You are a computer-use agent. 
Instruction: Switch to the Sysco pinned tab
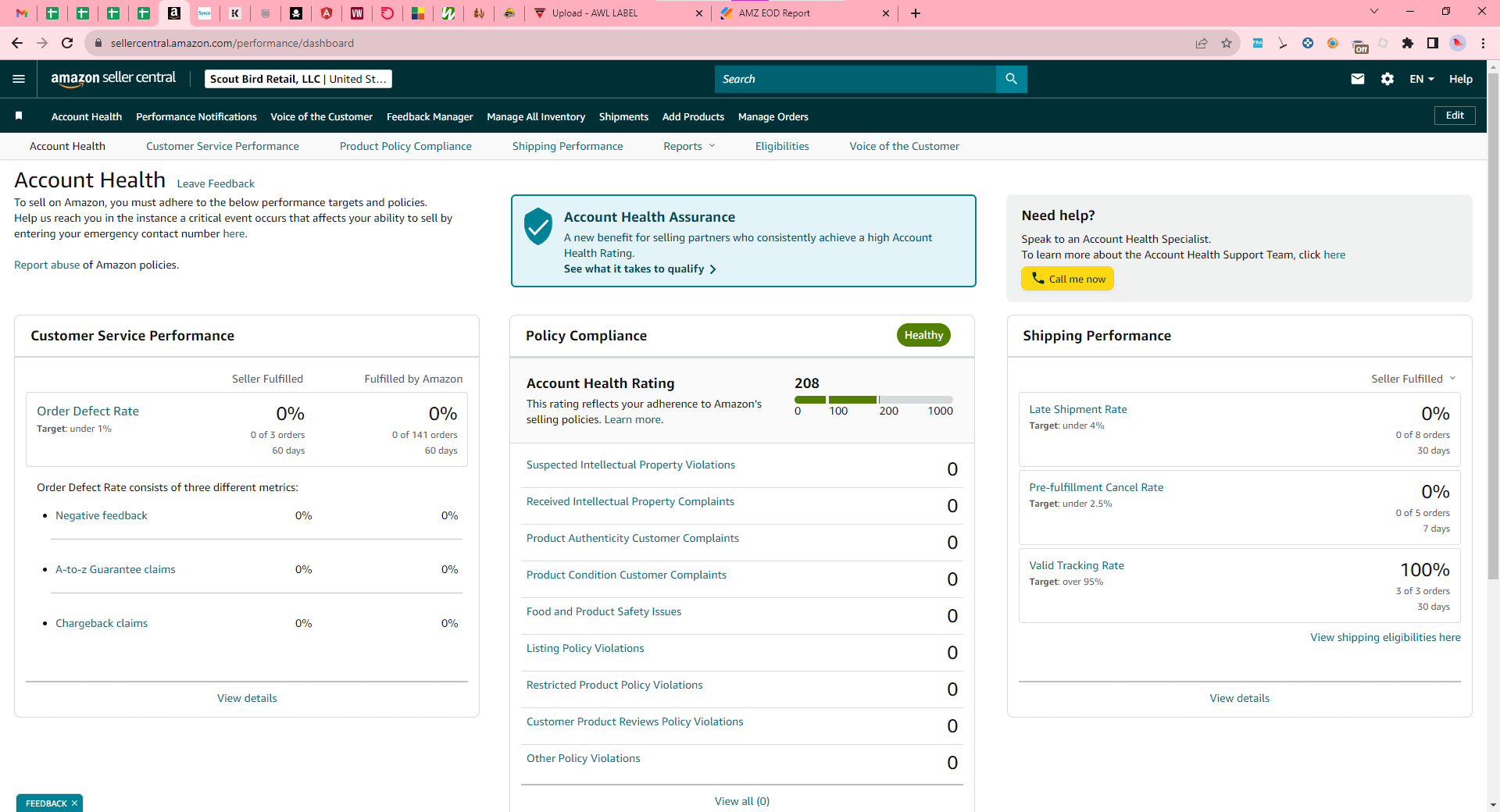(x=205, y=13)
